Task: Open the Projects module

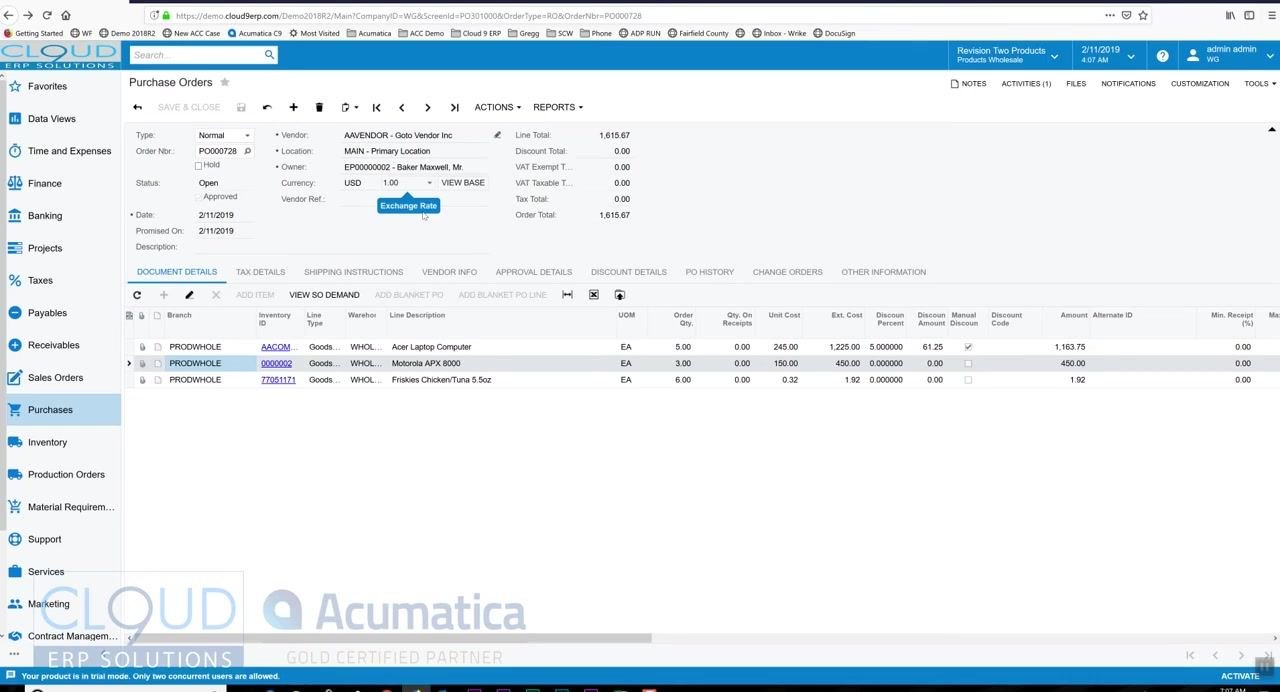Action: (x=45, y=248)
